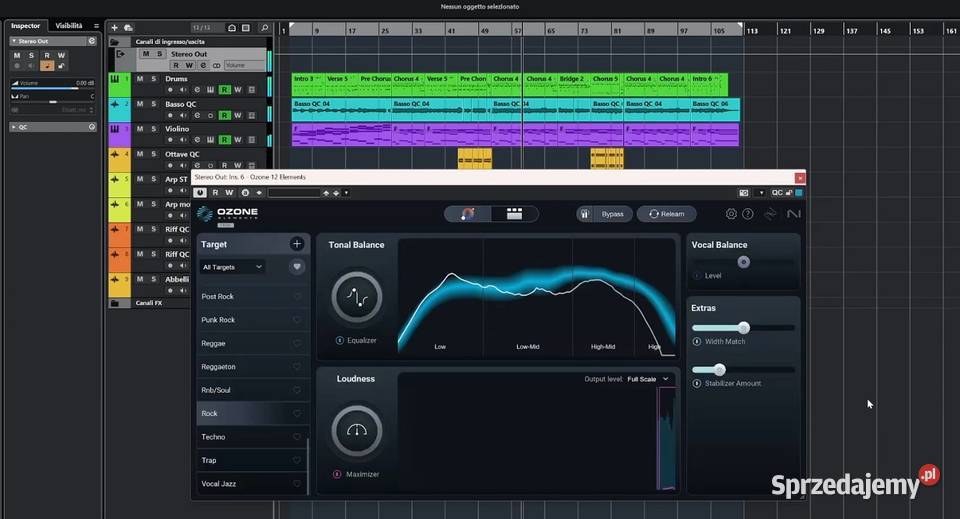Image resolution: width=960 pixels, height=519 pixels.
Task: Open Ozone settings gear
Action: [731, 214]
